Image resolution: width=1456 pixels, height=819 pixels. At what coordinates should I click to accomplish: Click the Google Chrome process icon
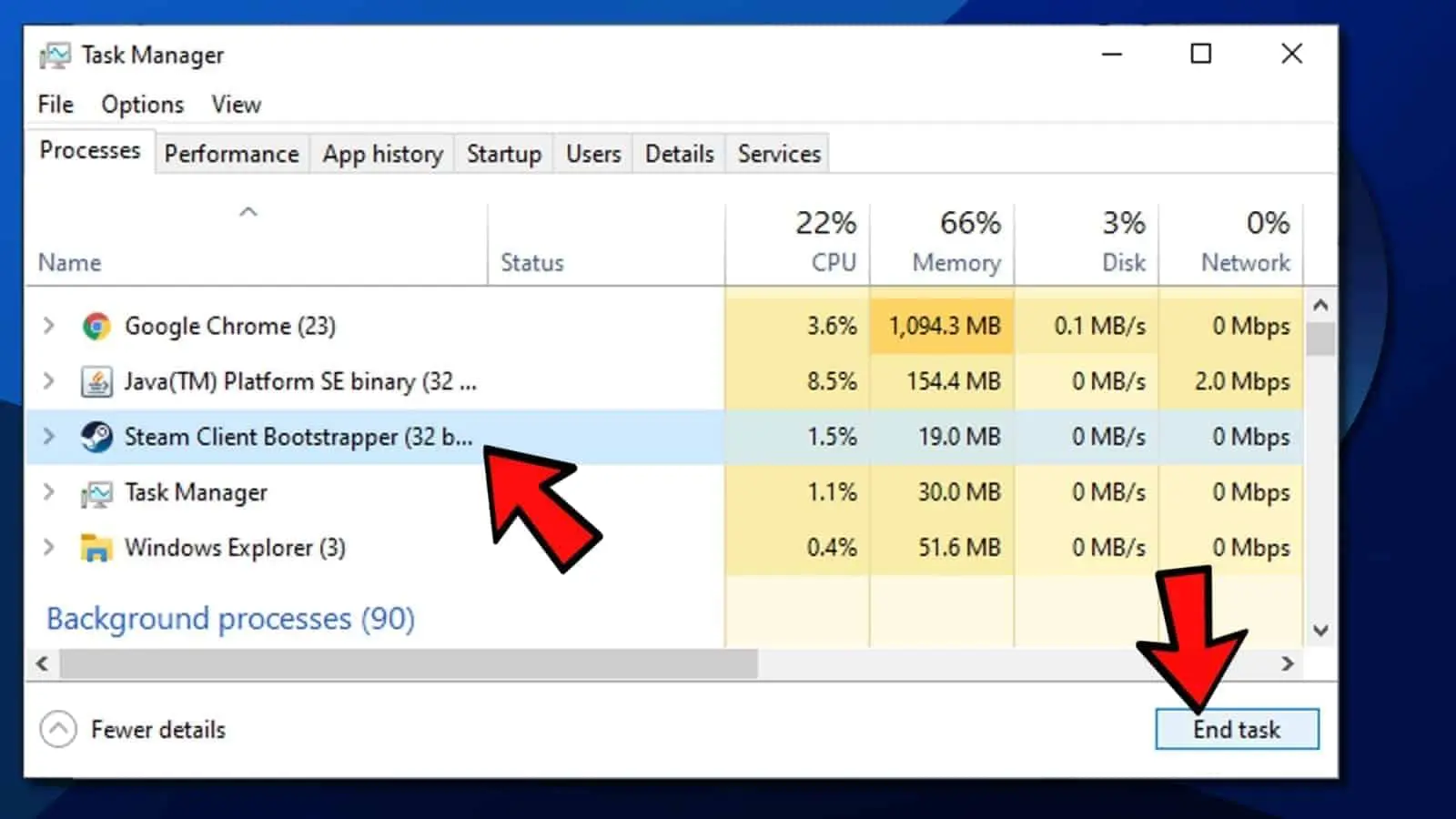point(96,326)
